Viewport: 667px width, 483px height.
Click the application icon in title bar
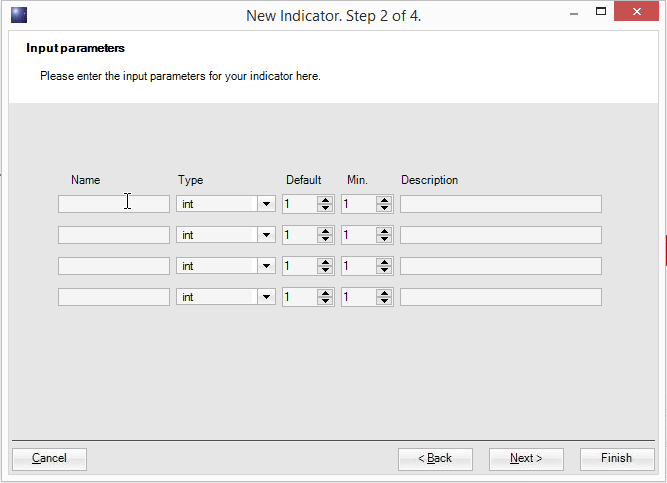19,15
